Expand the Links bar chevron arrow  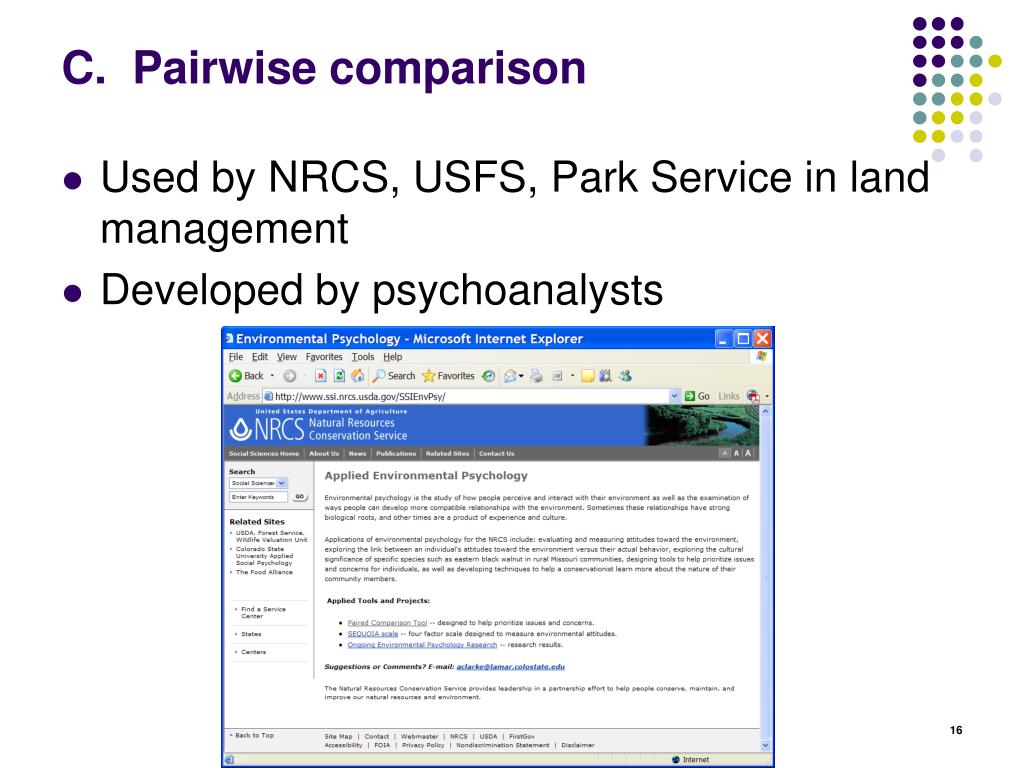point(767,396)
